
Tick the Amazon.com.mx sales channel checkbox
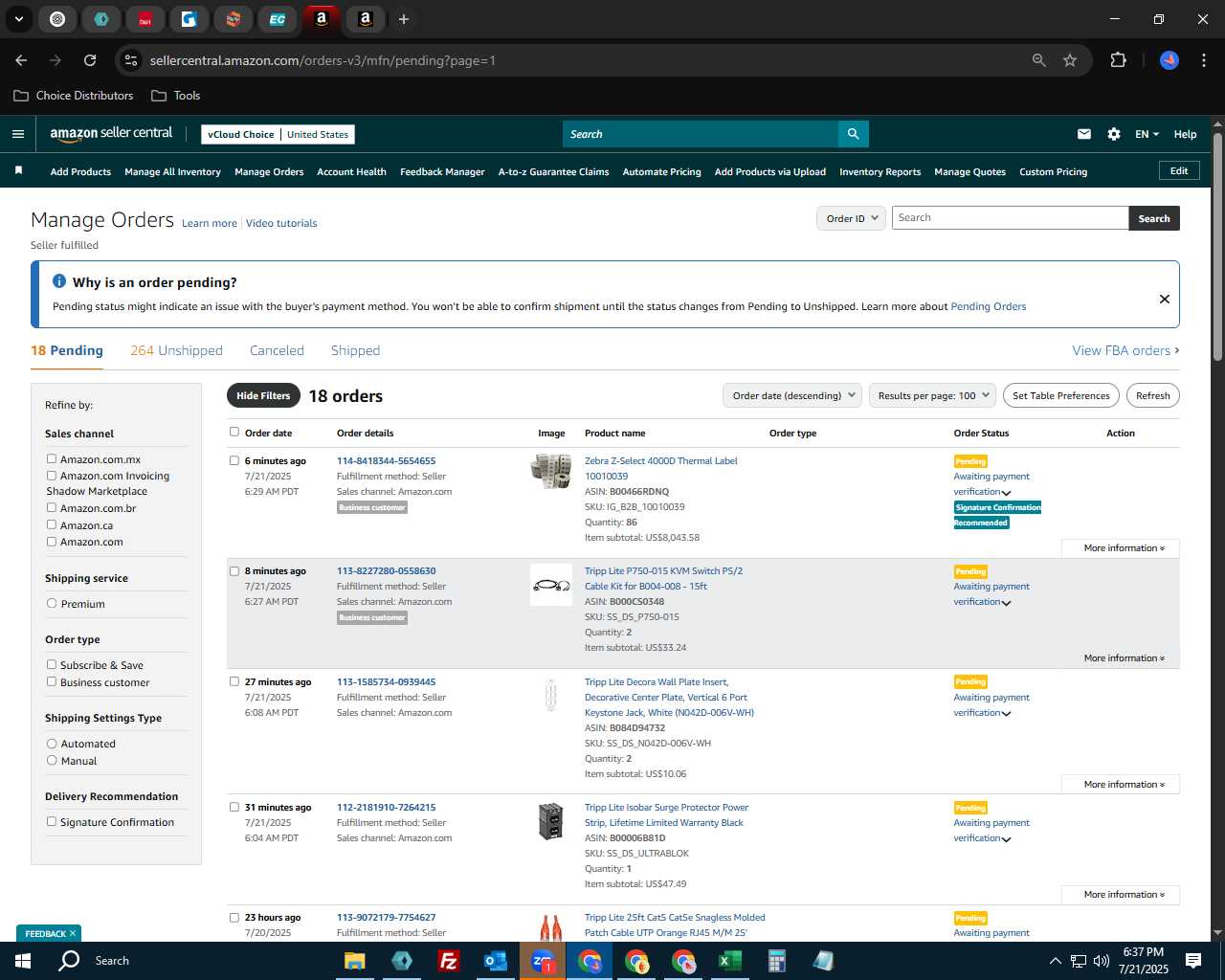(x=52, y=459)
